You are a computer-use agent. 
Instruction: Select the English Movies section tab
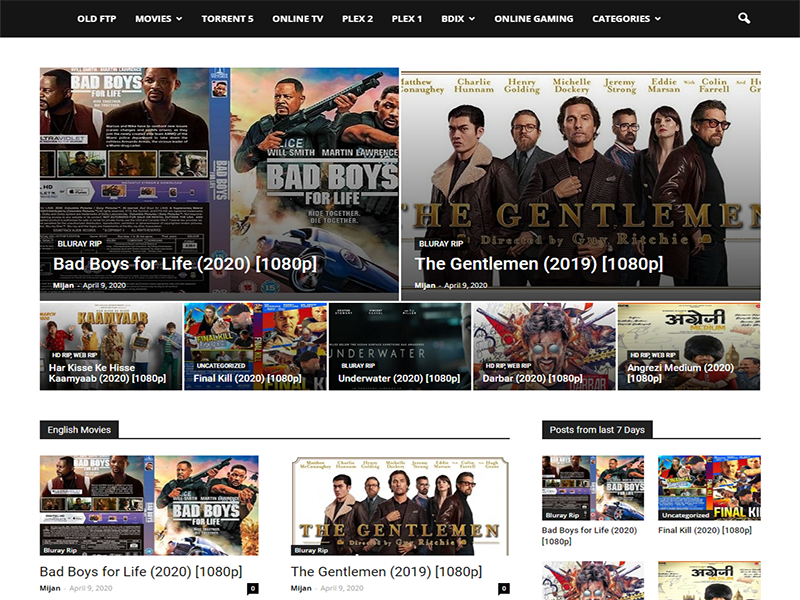click(79, 429)
